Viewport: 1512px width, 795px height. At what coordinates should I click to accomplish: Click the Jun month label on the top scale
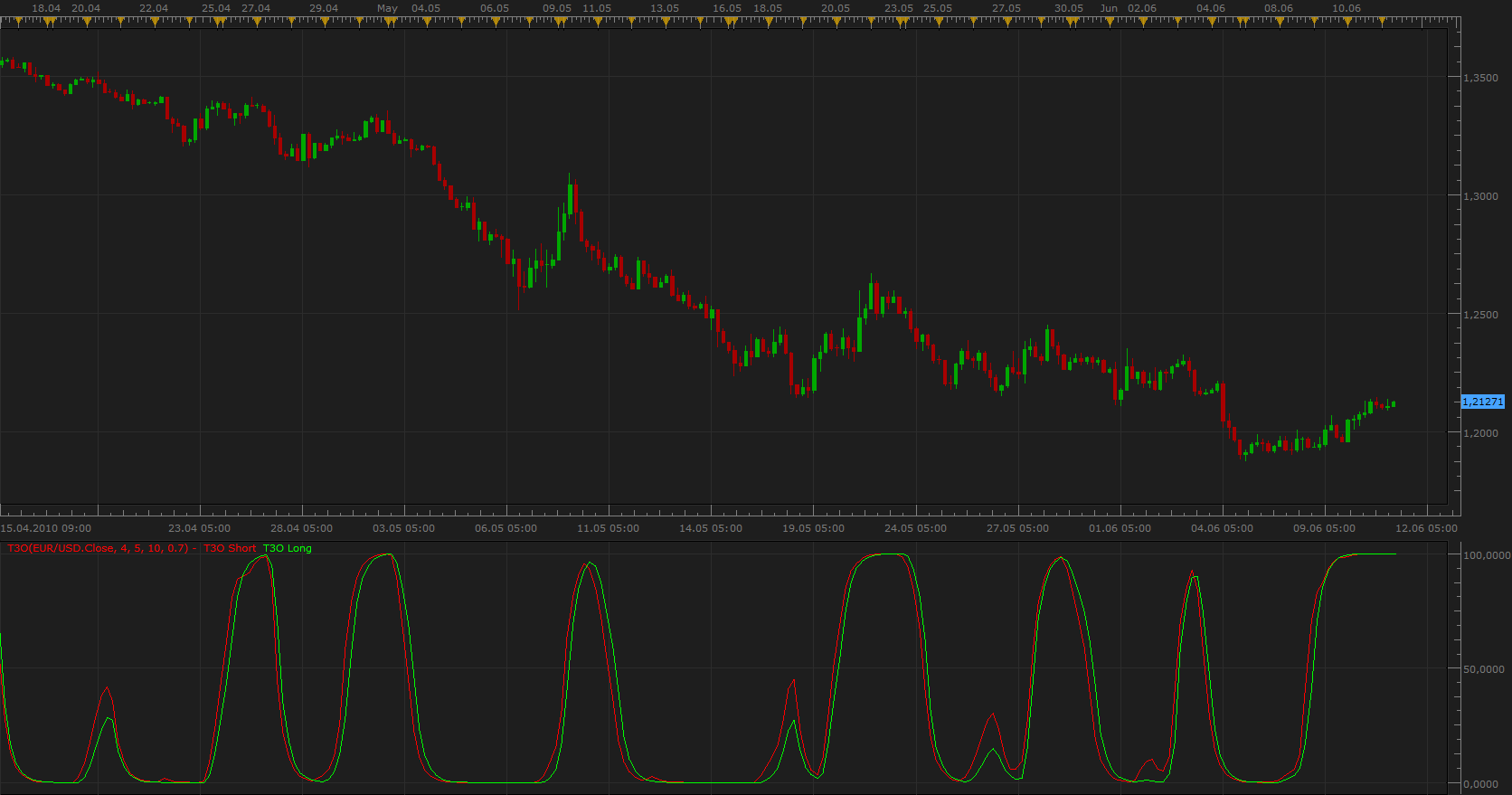click(x=1109, y=8)
